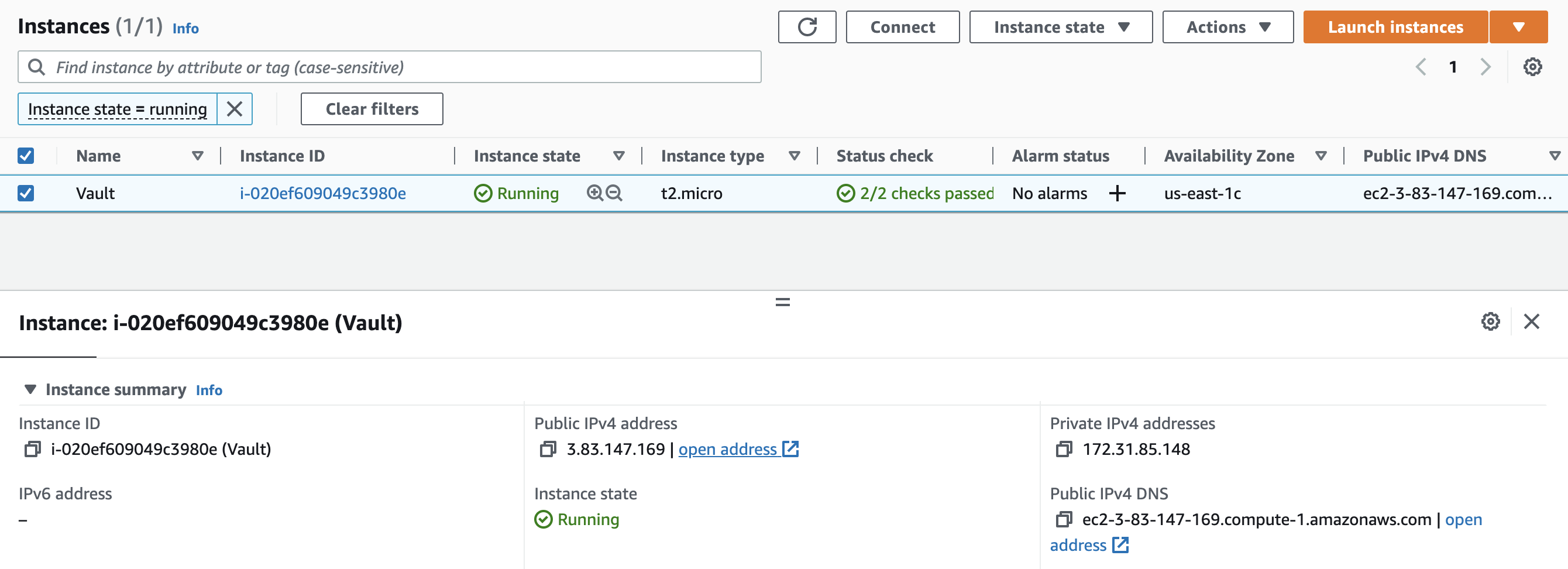Uncheck the Vault instance row checkbox
The height and width of the screenshot is (569, 1568).
26,193
